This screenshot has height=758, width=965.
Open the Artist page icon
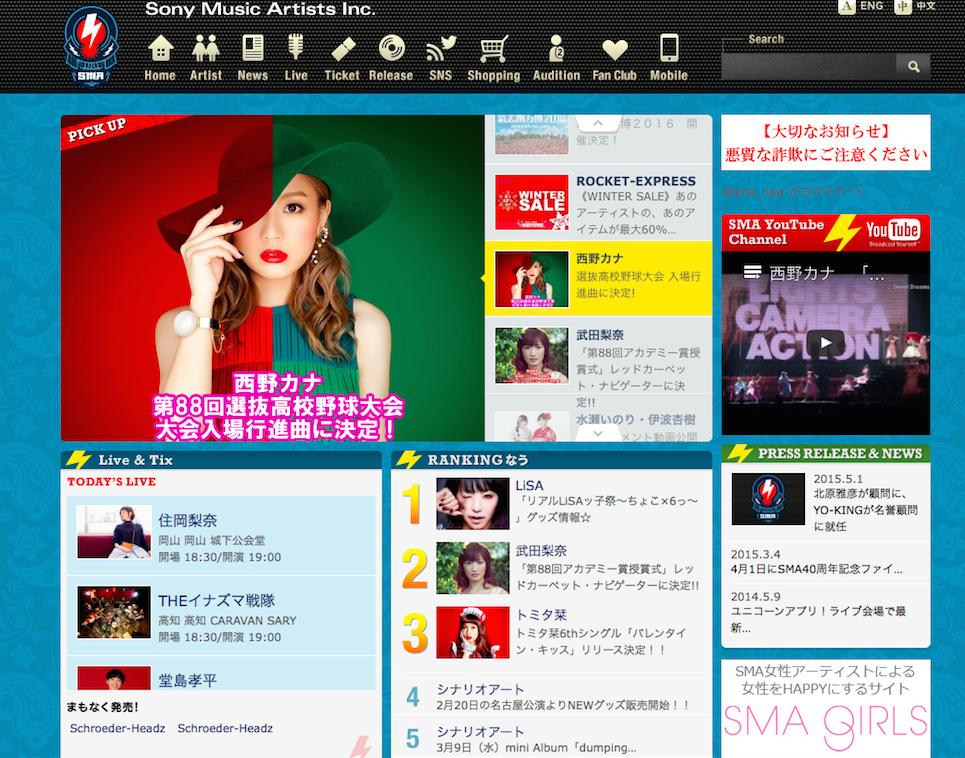pos(206,49)
